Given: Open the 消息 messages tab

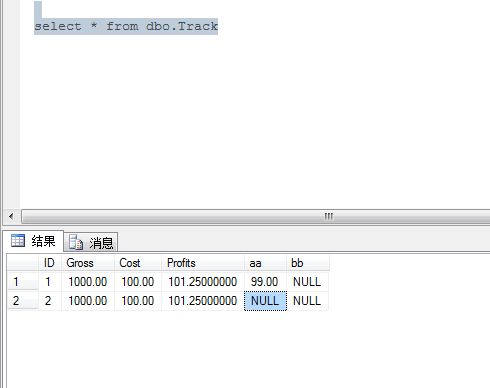Looking at the screenshot, I should (91, 242).
